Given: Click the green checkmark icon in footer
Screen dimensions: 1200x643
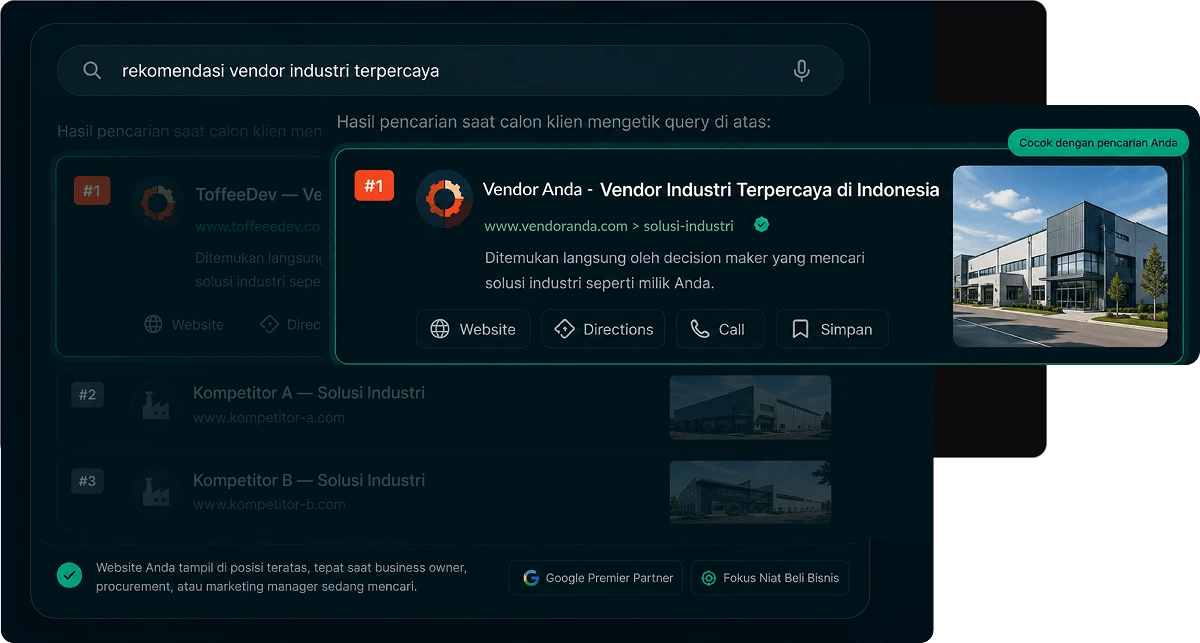Looking at the screenshot, I should [x=69, y=576].
